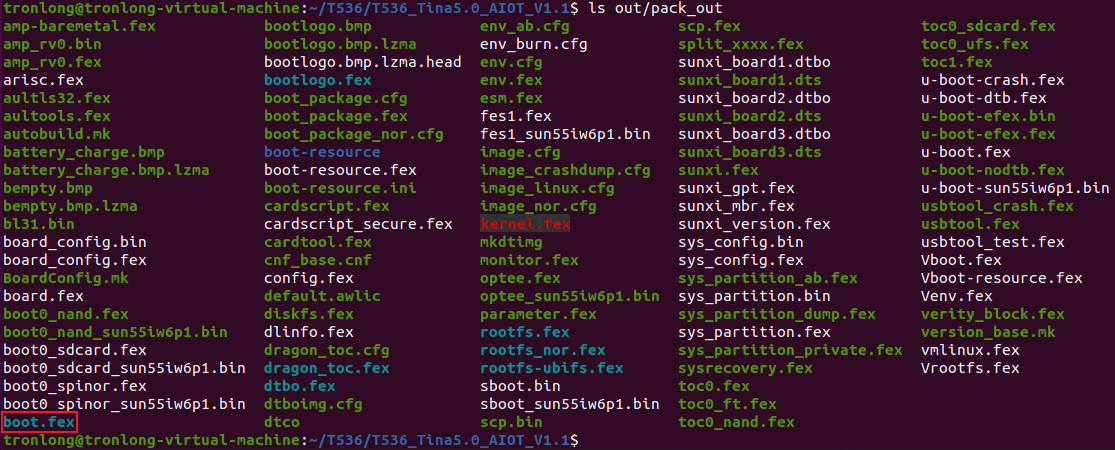This screenshot has height=450, width=1115.
Task: Click the toc0_sdcard.fex entry
Action: tap(988, 26)
